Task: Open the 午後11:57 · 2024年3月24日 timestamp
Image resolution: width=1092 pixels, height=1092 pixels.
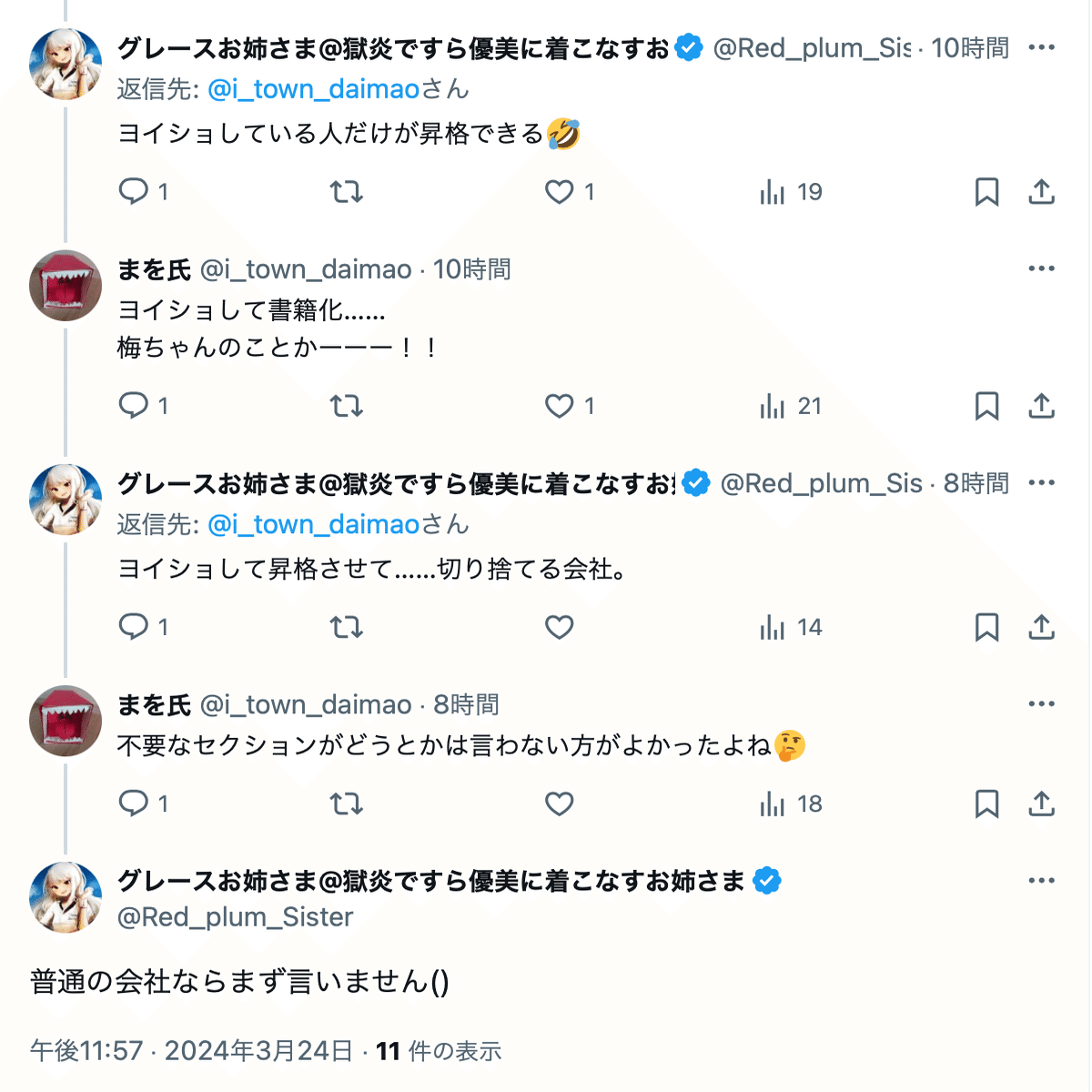Action: point(191,1051)
